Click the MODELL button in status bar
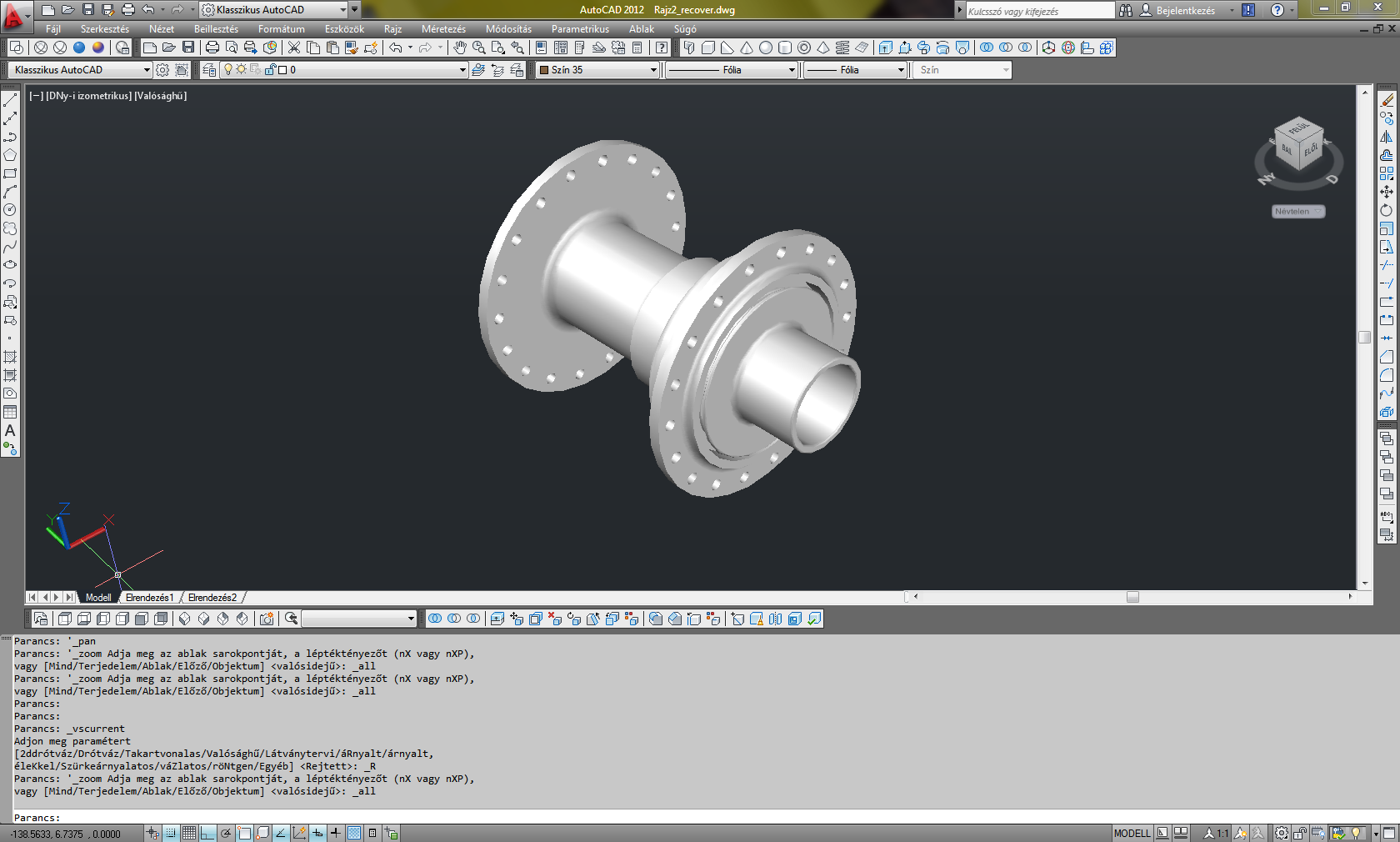 (x=1132, y=833)
